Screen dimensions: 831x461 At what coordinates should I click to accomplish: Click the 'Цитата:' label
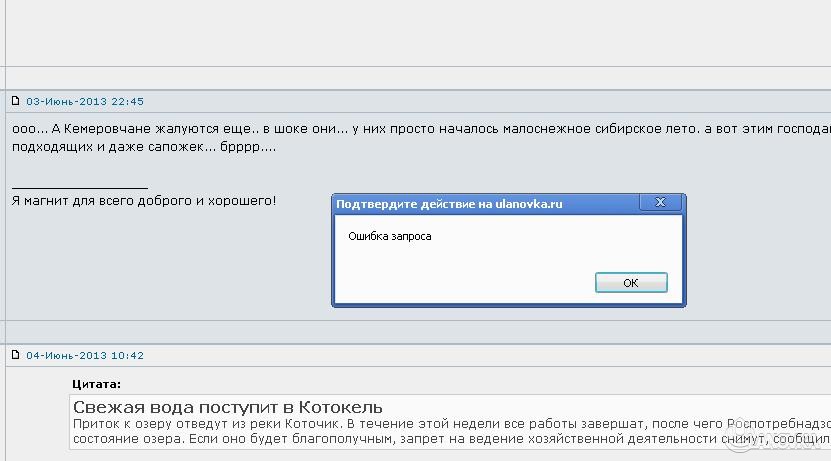click(x=96, y=384)
